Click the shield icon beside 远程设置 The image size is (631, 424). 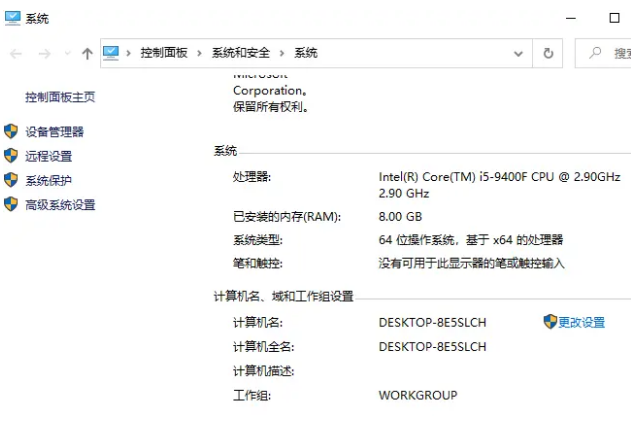tap(11, 156)
